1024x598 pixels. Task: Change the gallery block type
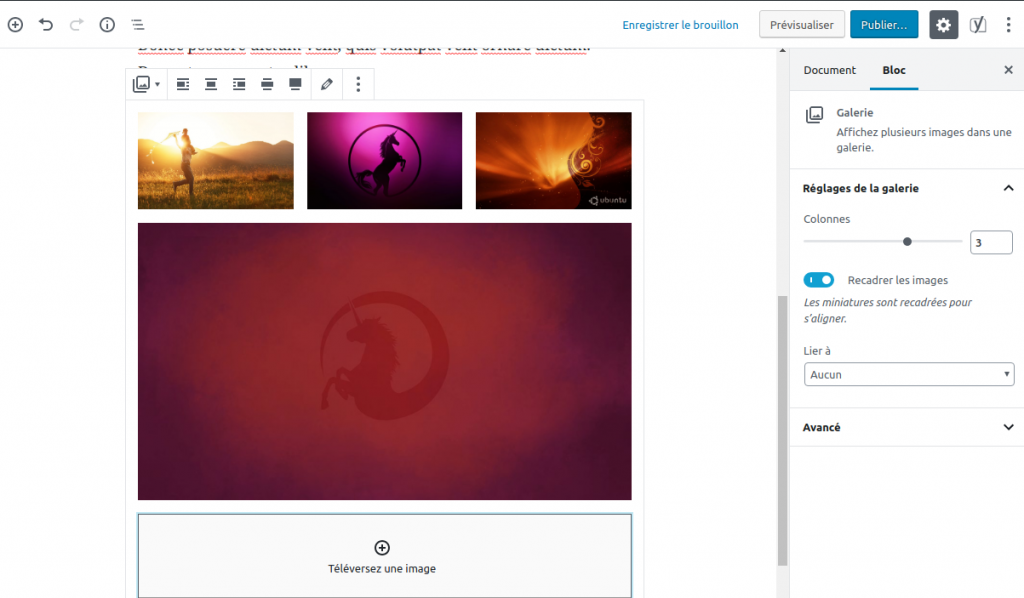146,84
